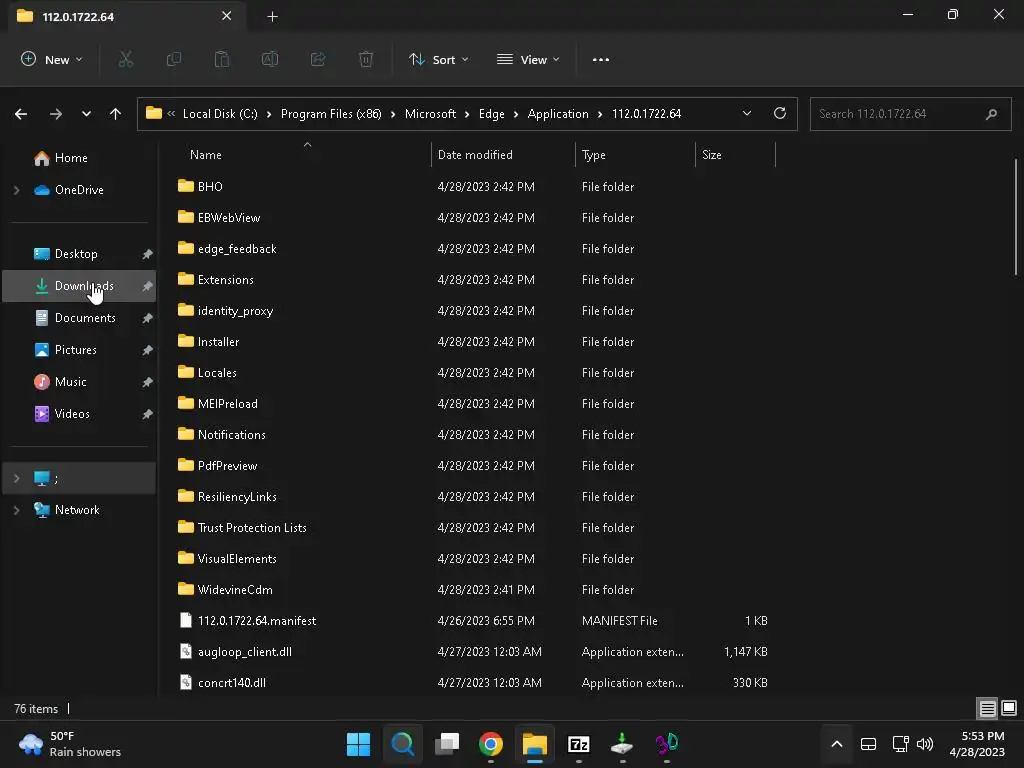The height and width of the screenshot is (768, 1024).
Task: Click the vertical scrollbar thumb
Action: click(x=1016, y=217)
